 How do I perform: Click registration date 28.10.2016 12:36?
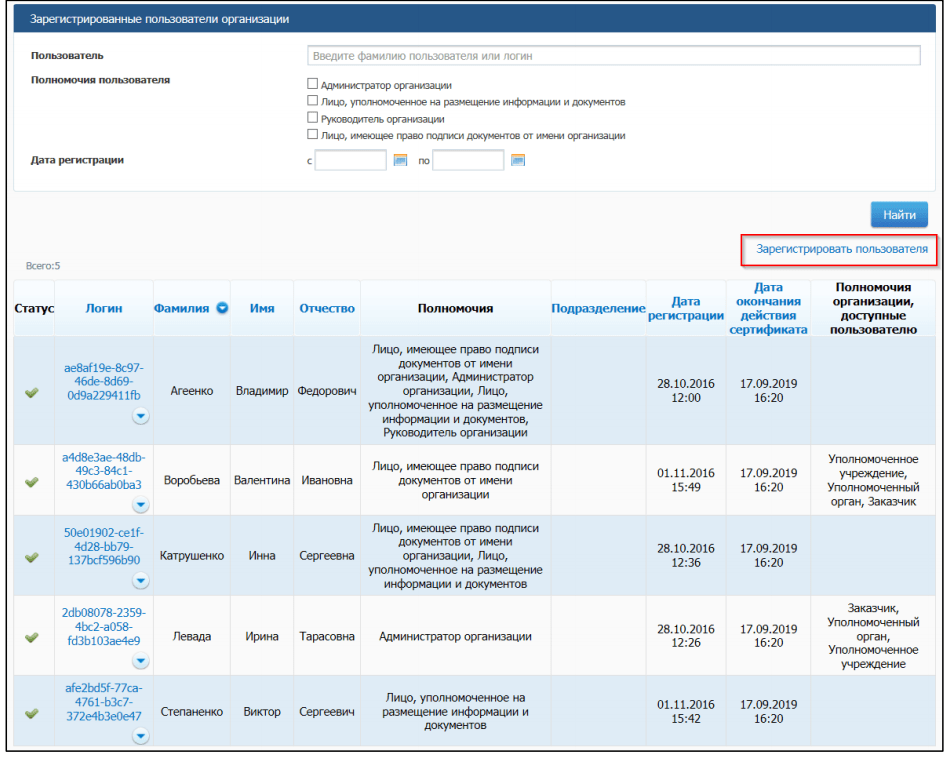tap(686, 556)
